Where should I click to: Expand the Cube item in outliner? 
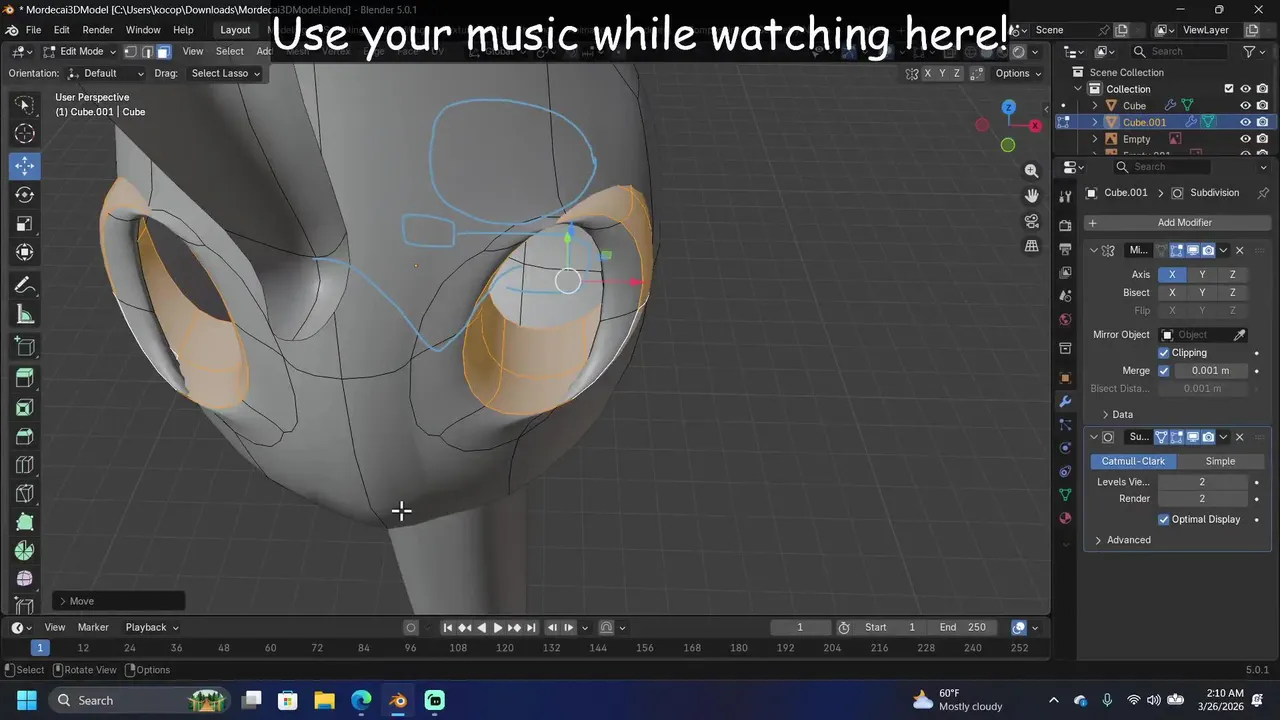[1095, 105]
